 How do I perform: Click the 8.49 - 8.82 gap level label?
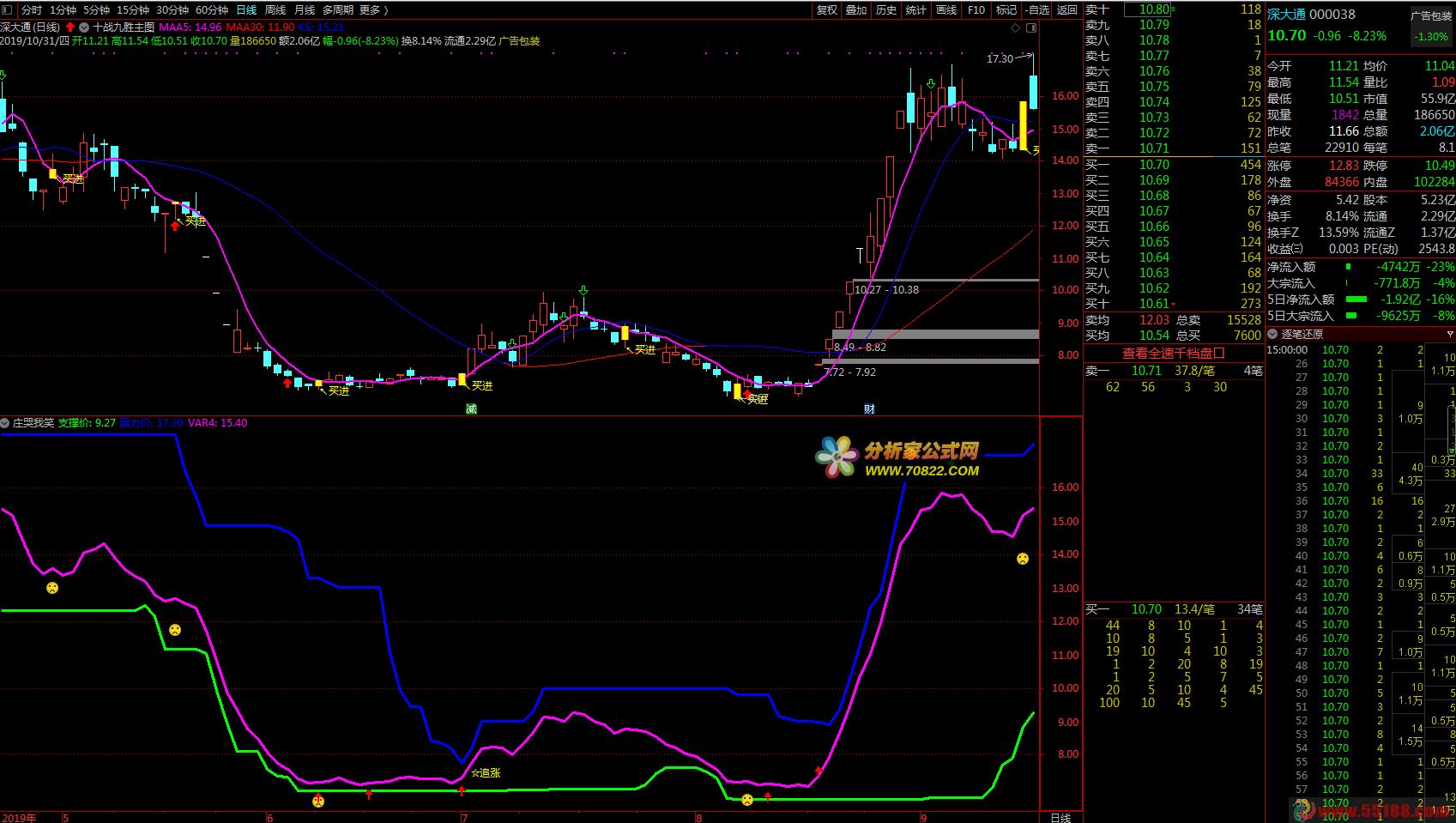(x=860, y=347)
